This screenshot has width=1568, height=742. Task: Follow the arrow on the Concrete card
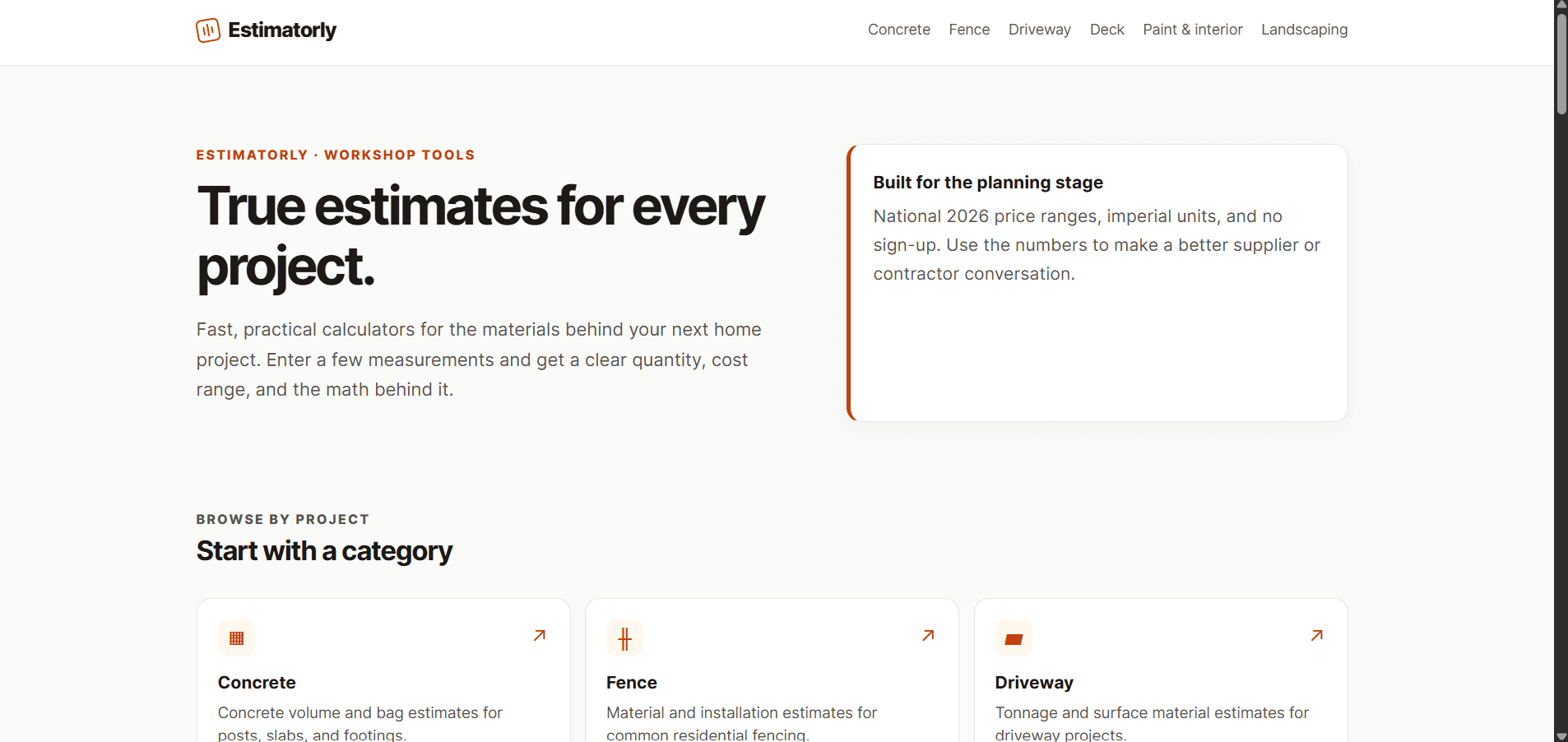tap(540, 635)
